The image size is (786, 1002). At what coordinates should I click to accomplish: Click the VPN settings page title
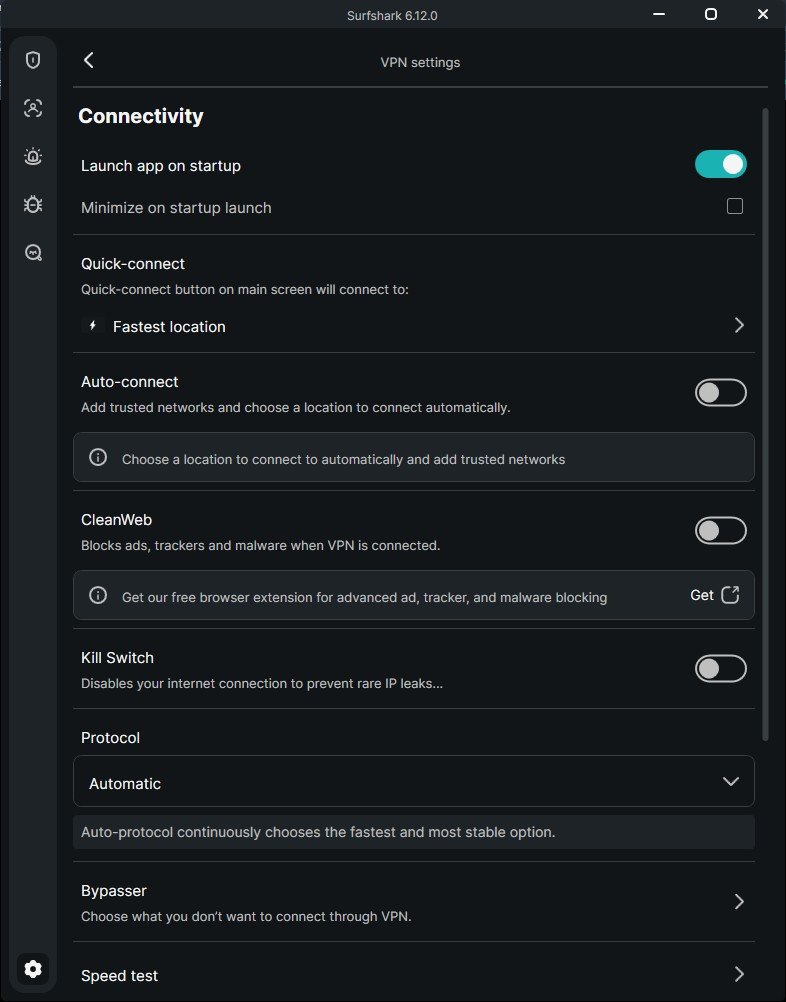pyautogui.click(x=420, y=63)
